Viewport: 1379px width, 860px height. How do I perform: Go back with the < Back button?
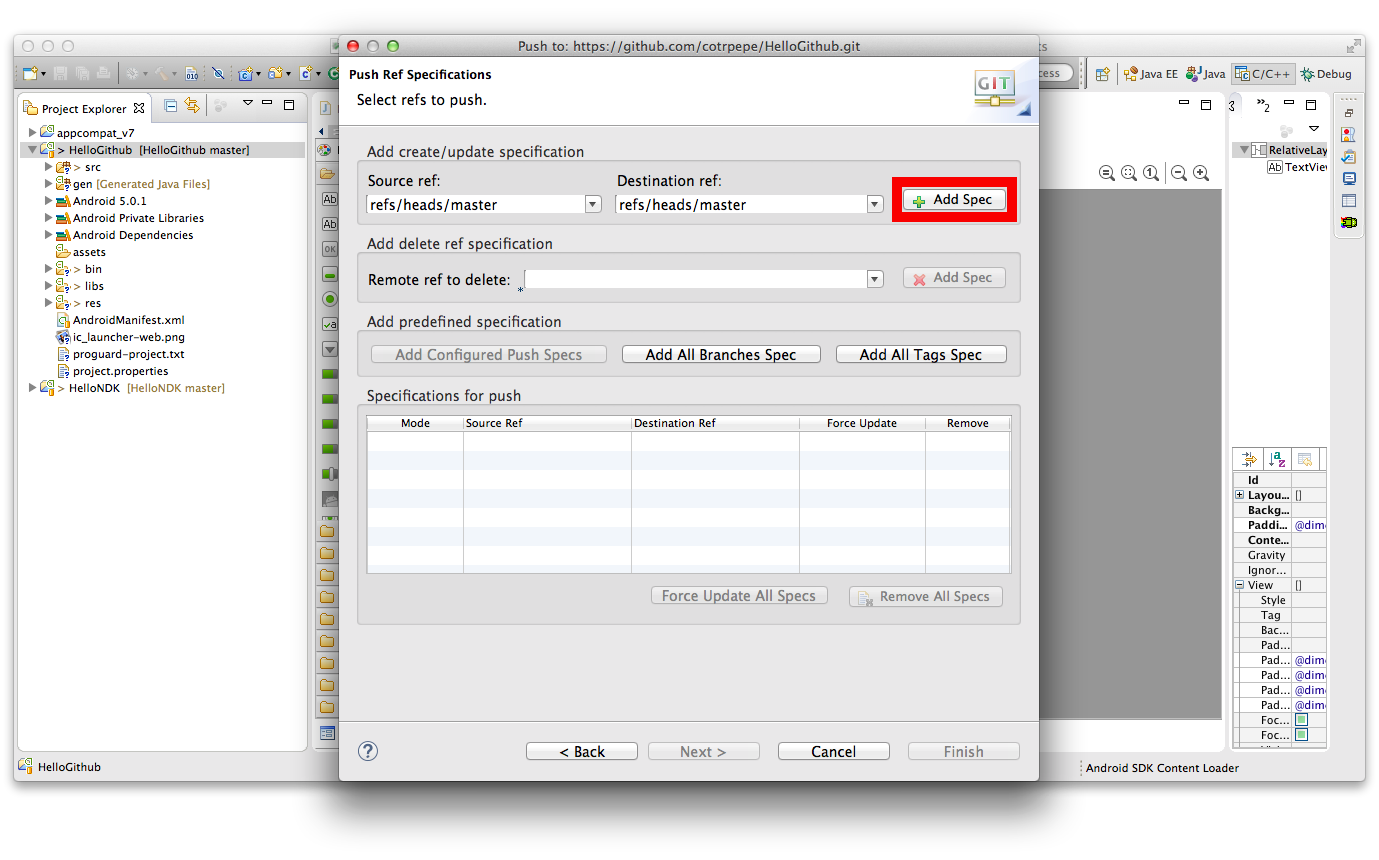point(582,751)
